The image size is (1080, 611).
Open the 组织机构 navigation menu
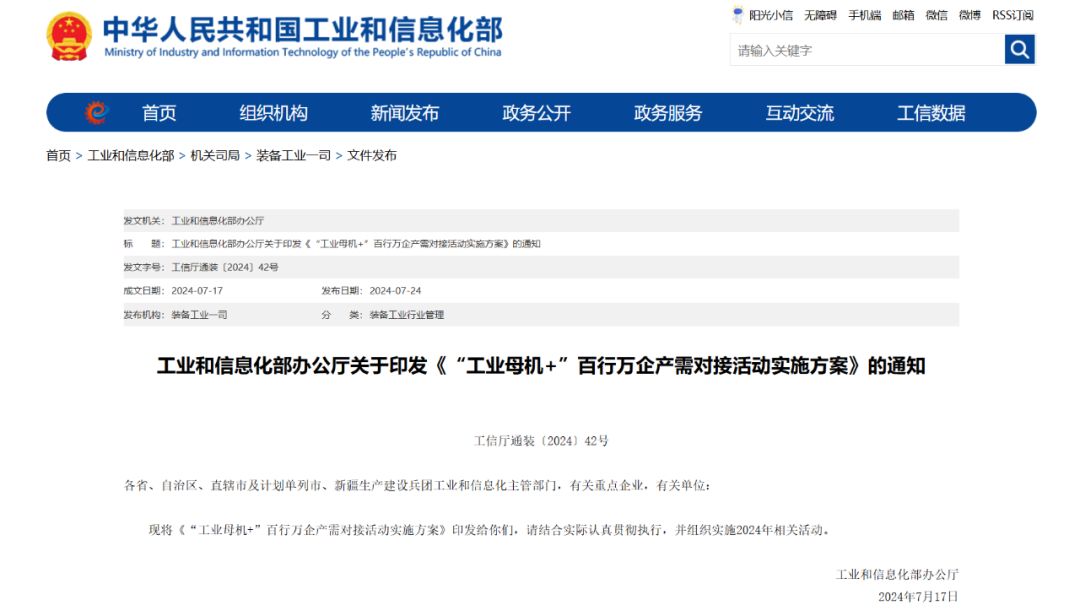[273, 113]
